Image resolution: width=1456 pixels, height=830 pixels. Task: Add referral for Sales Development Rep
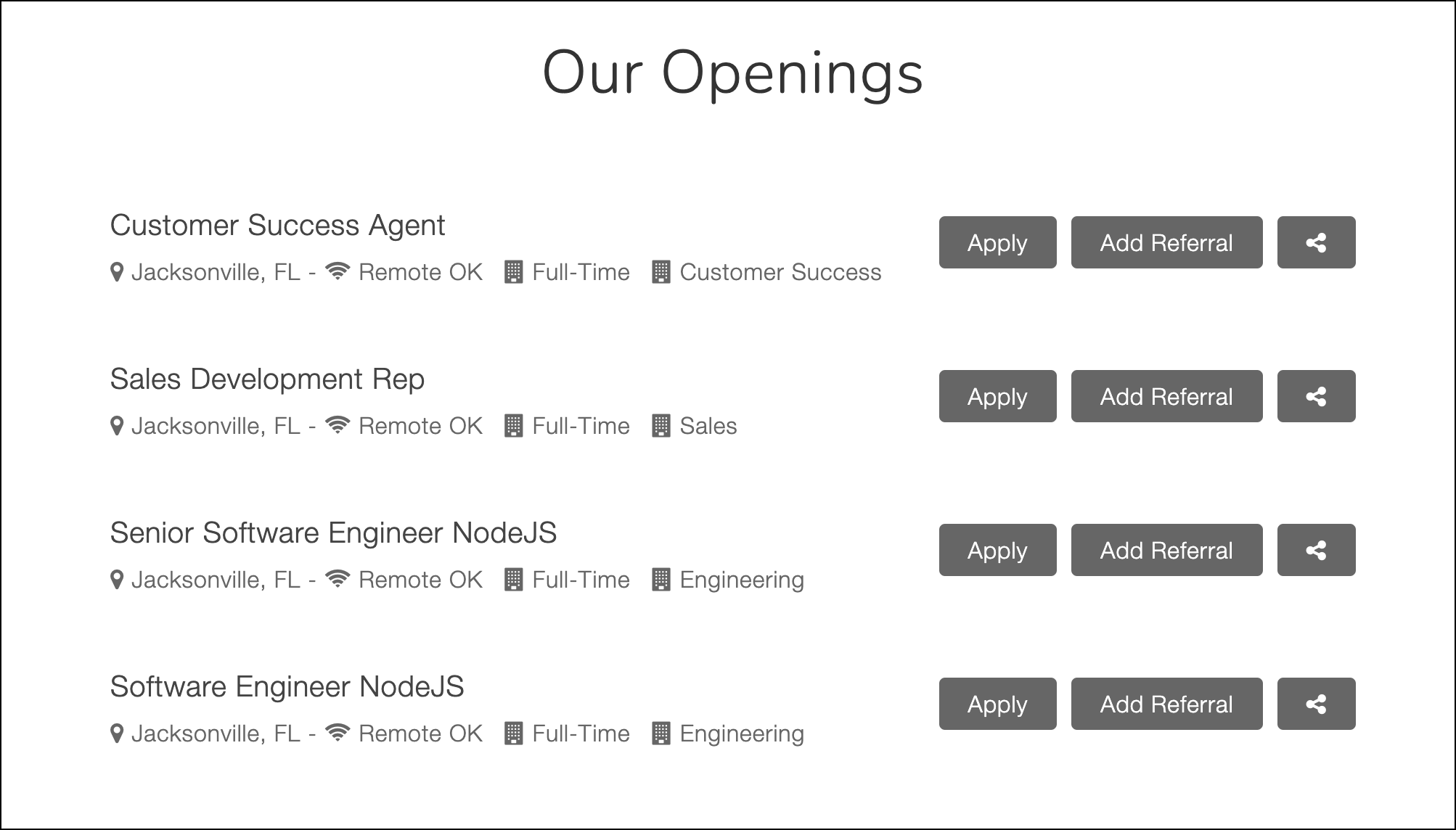point(1167,397)
